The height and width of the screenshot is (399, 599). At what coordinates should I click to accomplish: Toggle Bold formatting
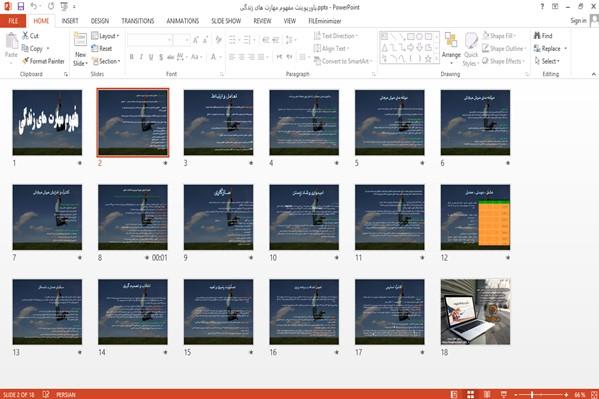point(131,57)
